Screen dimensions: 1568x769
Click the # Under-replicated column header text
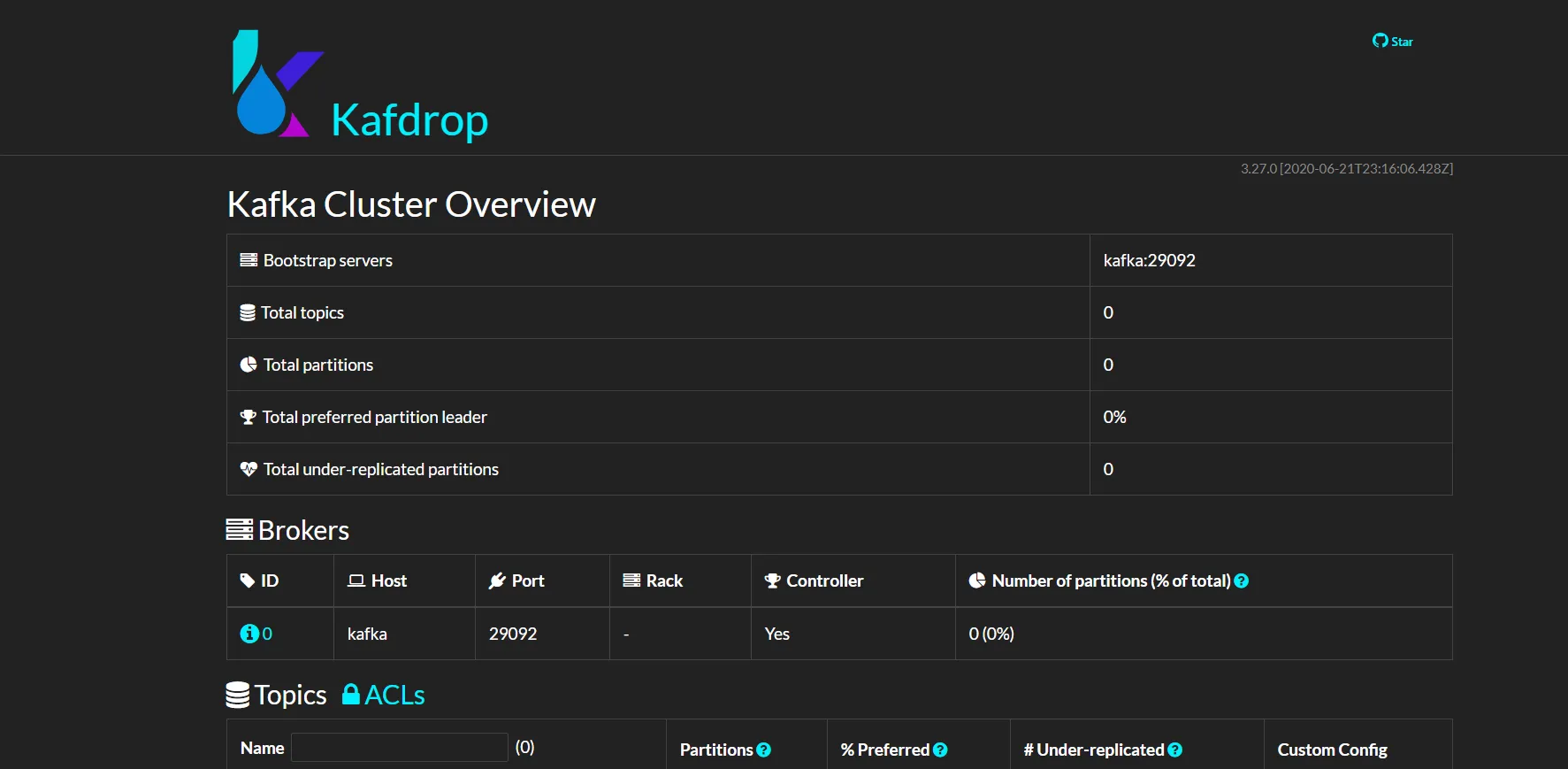1094,750
